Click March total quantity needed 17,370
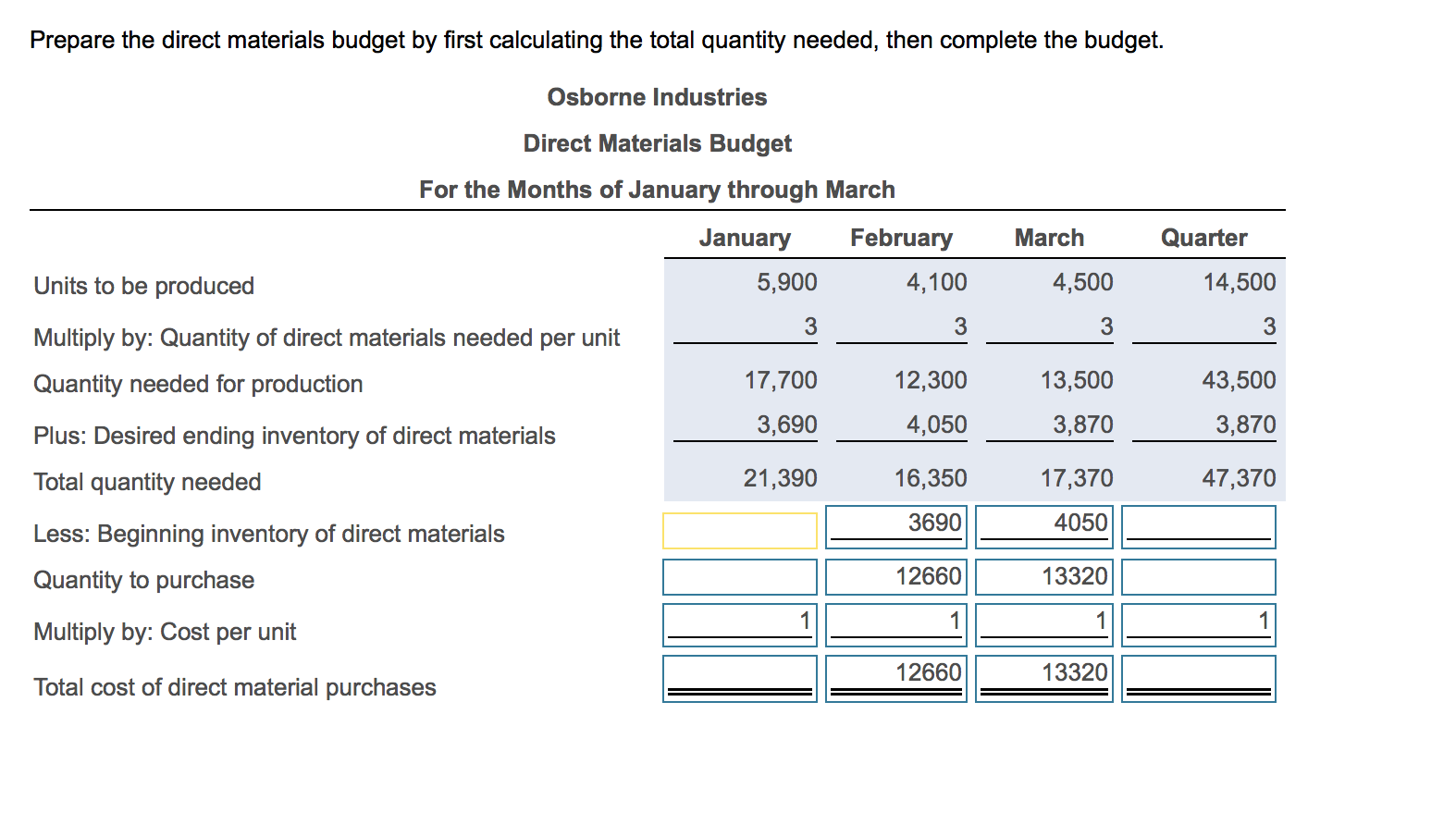1456x825 pixels. pyautogui.click(x=1077, y=478)
